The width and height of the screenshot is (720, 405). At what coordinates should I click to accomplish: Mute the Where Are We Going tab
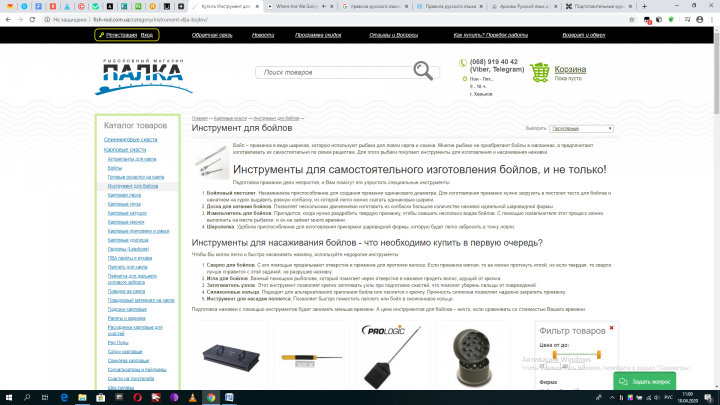tap(324, 6)
